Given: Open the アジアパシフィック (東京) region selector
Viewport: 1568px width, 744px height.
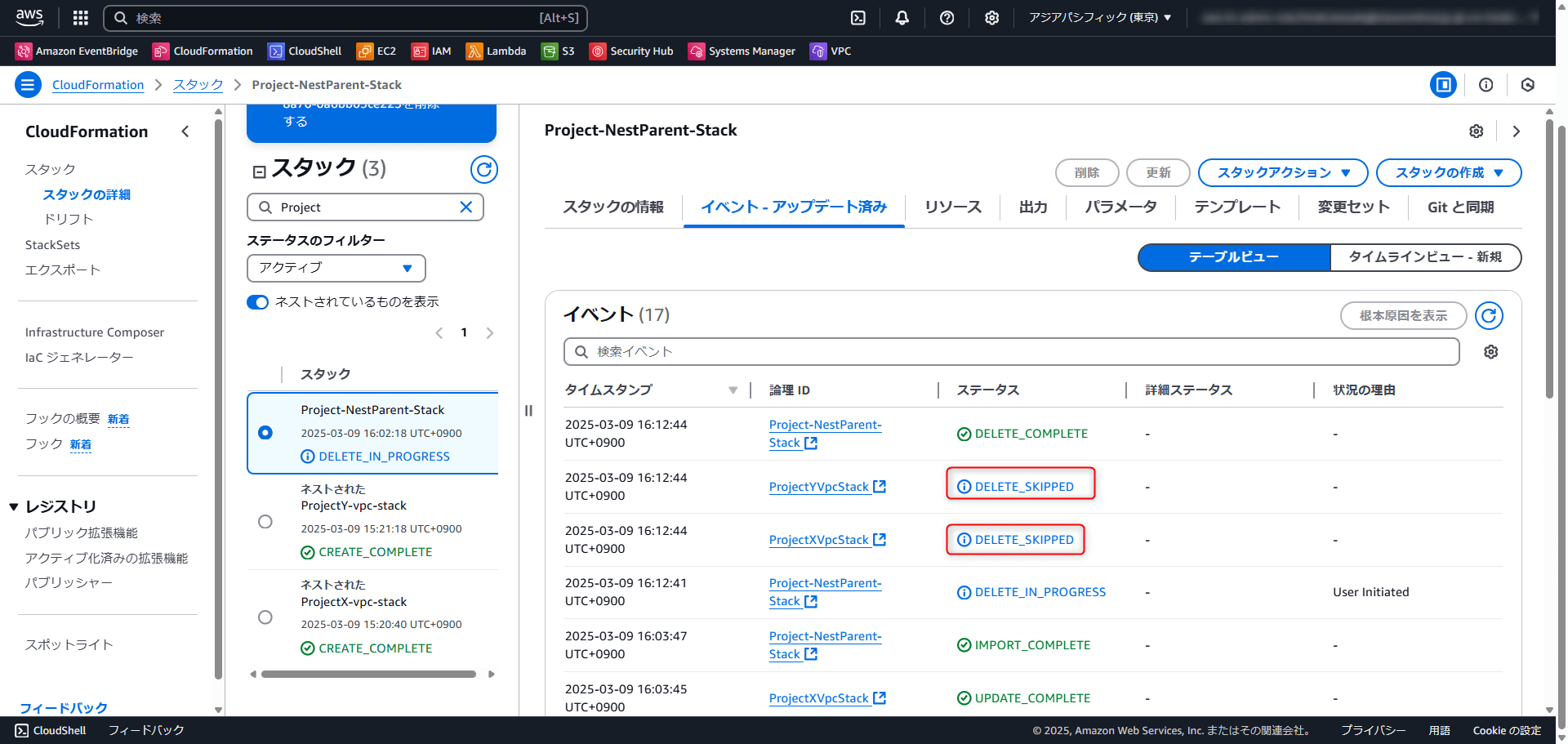Looking at the screenshot, I should click(x=1099, y=17).
